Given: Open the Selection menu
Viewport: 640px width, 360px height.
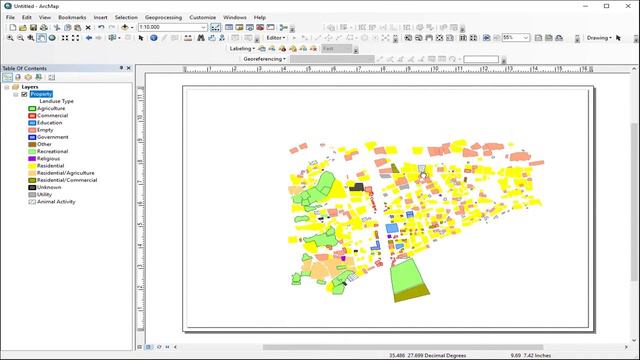Looking at the screenshot, I should click(x=126, y=17).
